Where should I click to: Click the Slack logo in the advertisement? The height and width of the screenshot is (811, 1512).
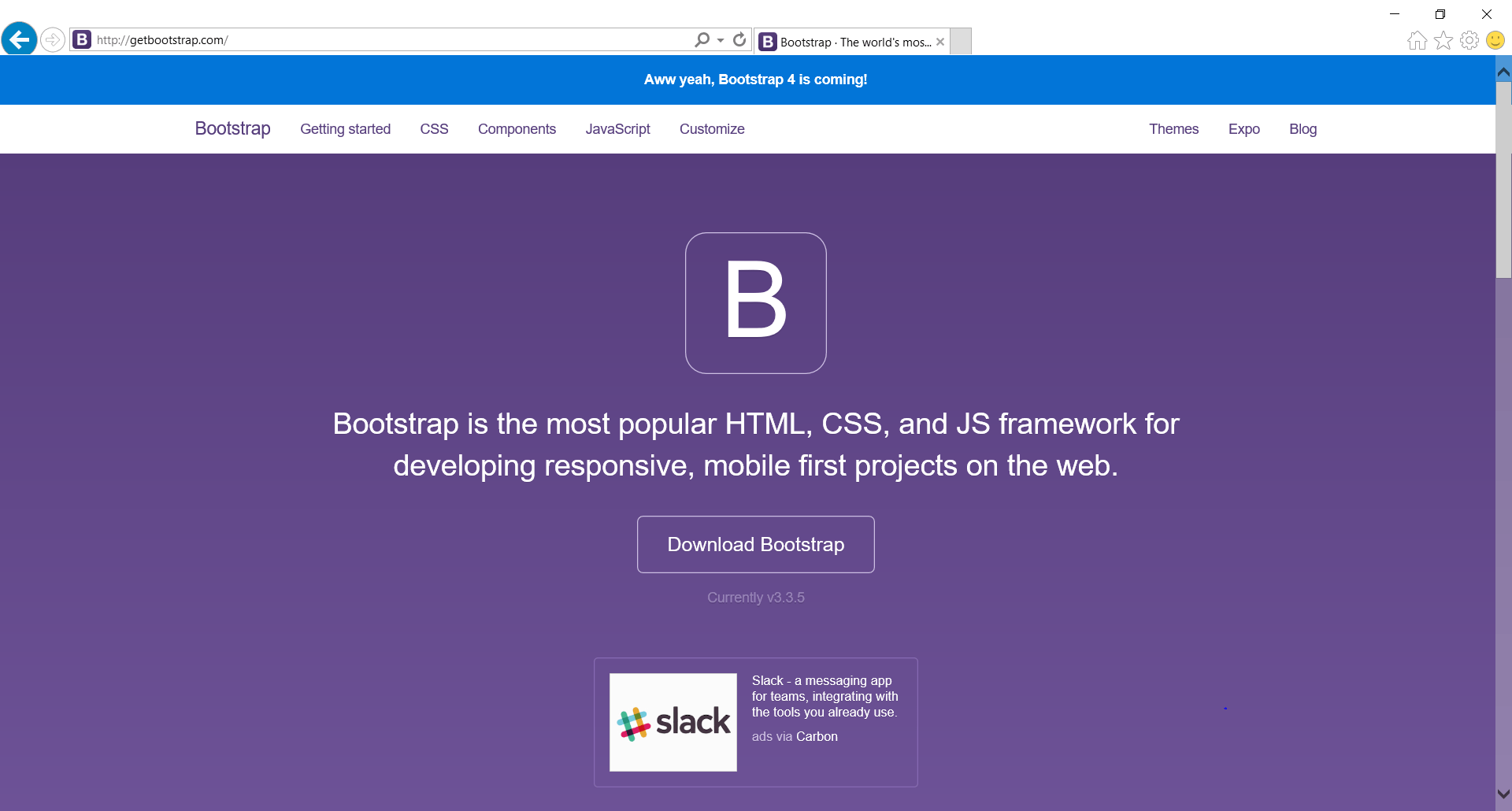pos(673,721)
